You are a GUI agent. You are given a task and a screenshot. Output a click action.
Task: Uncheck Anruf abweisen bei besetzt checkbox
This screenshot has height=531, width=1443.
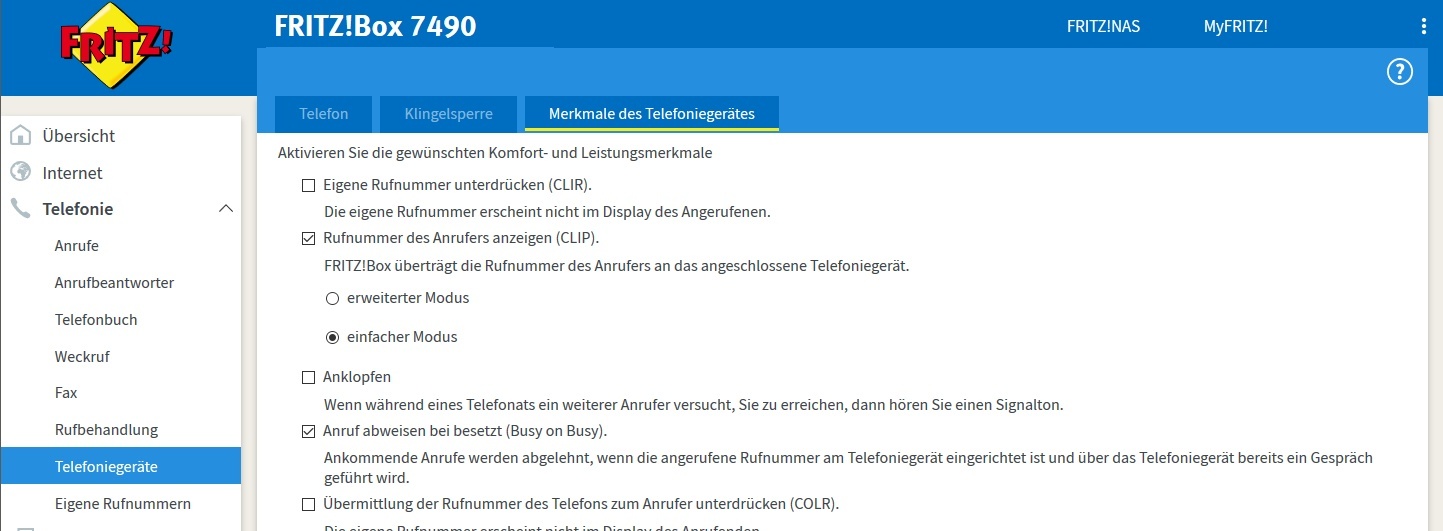pyautogui.click(x=308, y=431)
